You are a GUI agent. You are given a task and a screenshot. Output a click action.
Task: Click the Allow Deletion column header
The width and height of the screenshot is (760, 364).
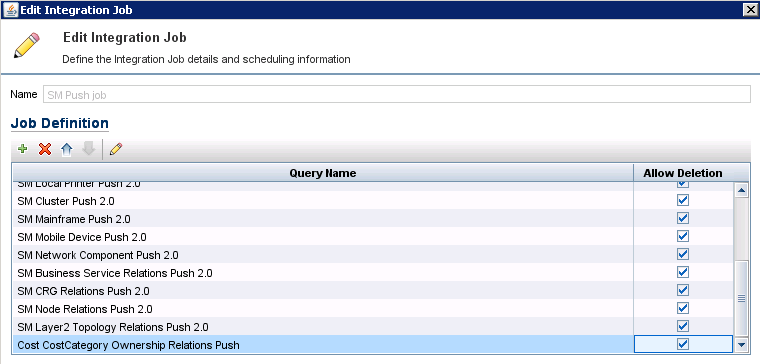(x=683, y=173)
